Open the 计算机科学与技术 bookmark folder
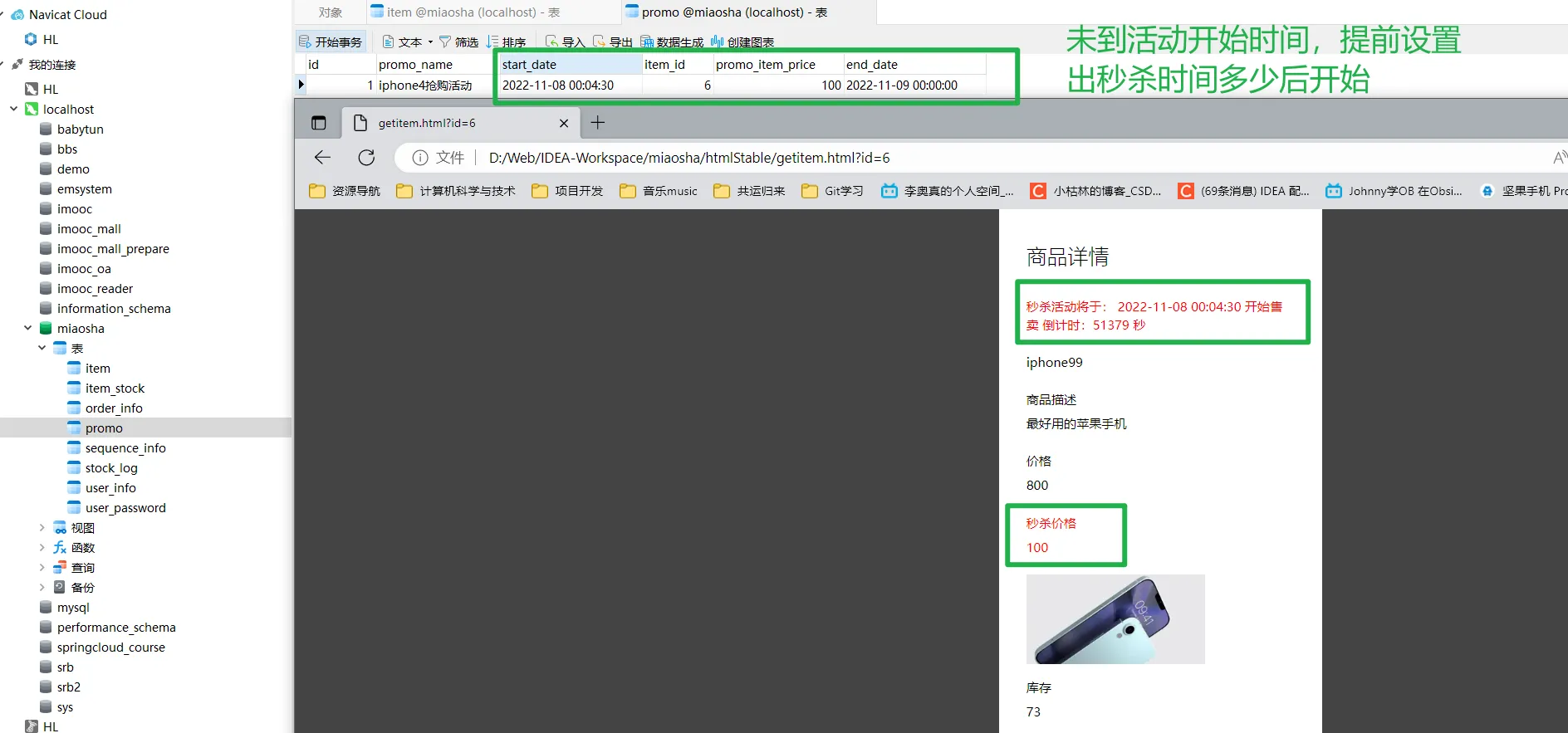Image resolution: width=1568 pixels, height=733 pixels. [x=456, y=191]
